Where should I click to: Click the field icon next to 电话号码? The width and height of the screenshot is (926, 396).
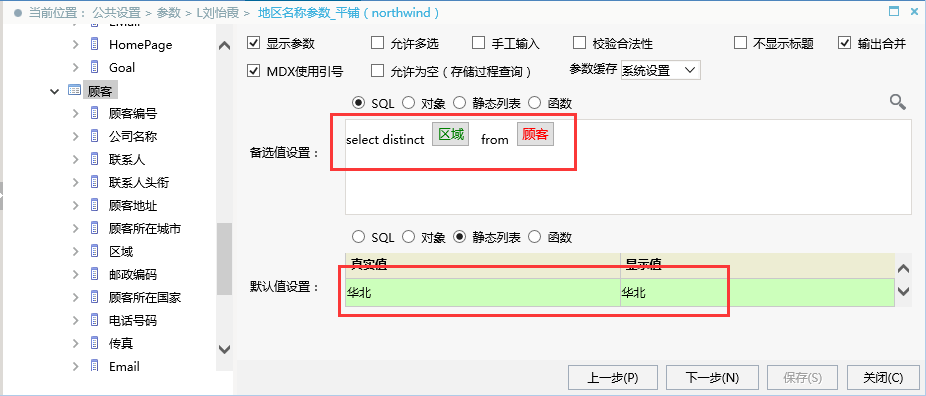(x=94, y=320)
